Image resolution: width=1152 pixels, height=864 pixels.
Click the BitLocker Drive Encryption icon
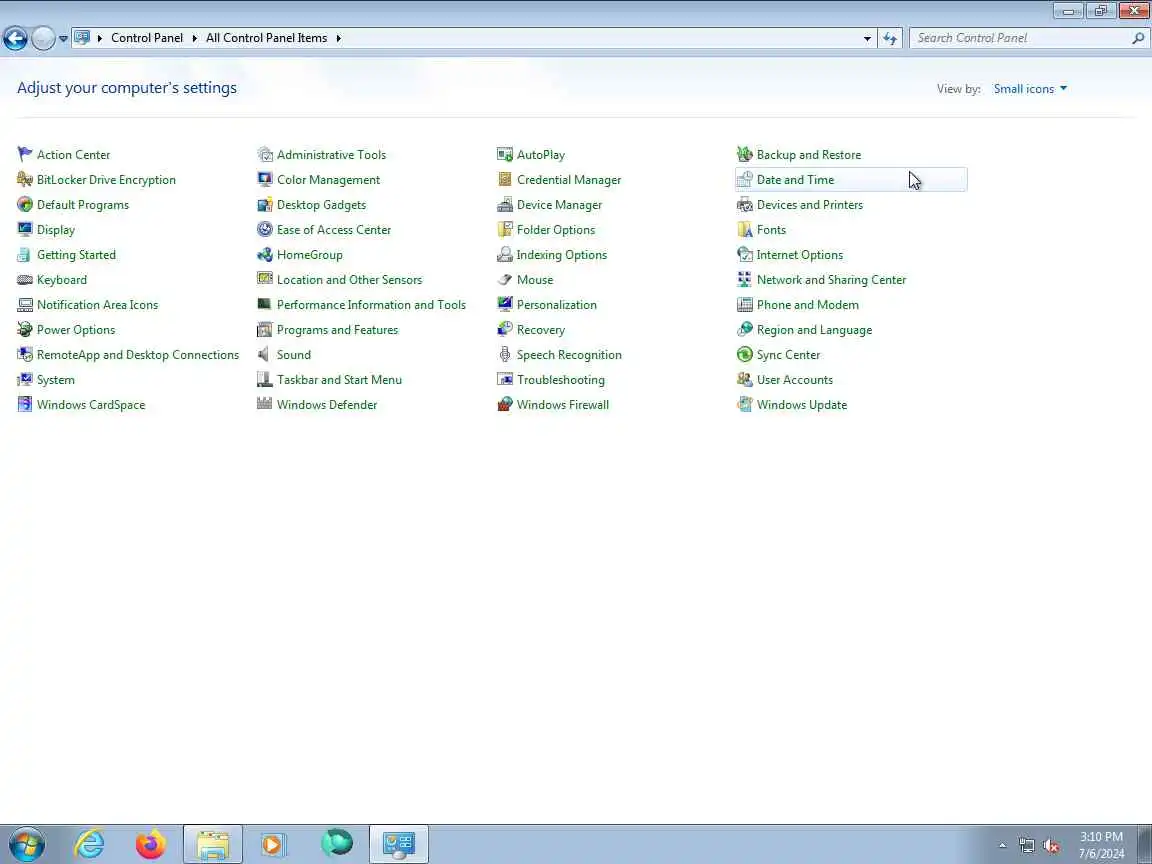(25, 179)
